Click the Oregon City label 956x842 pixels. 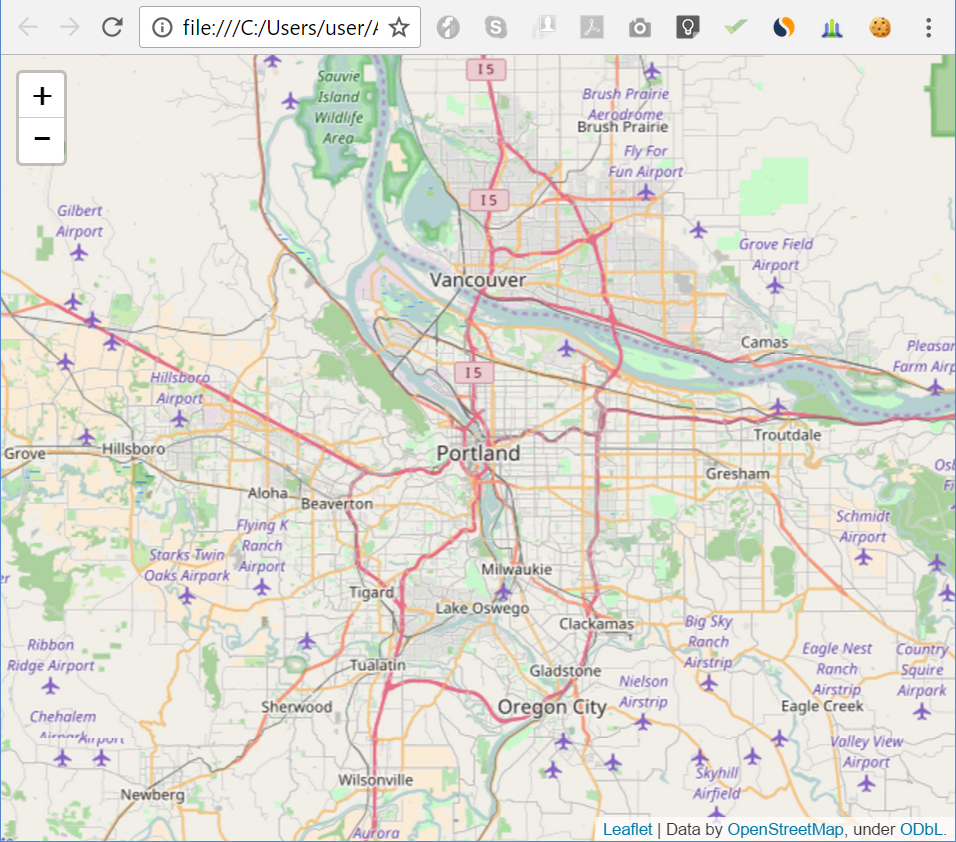[552, 707]
